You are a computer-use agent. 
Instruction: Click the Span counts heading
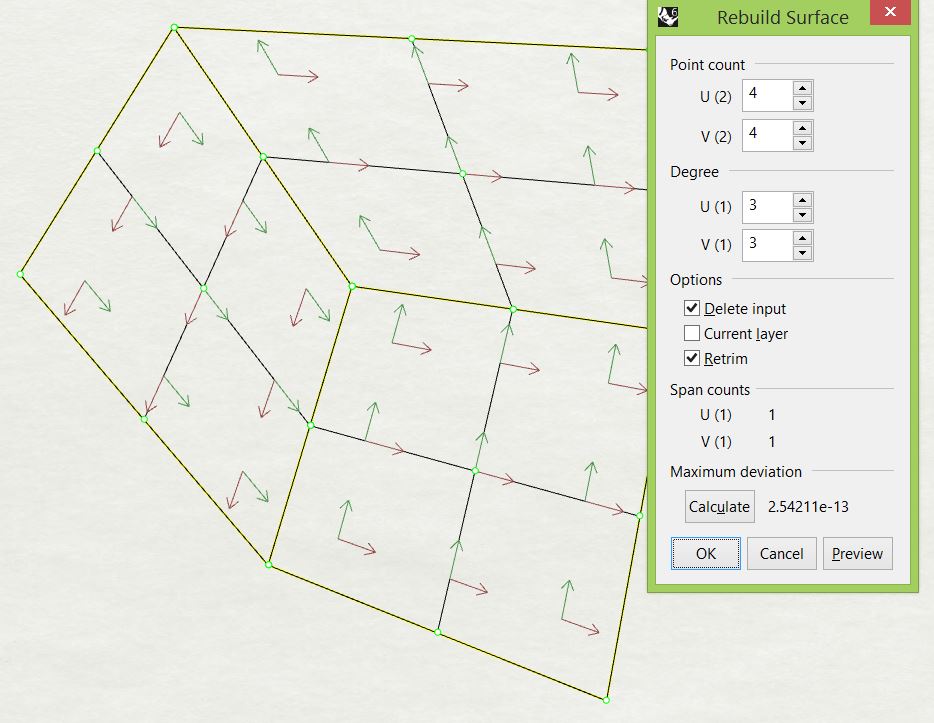tap(709, 389)
